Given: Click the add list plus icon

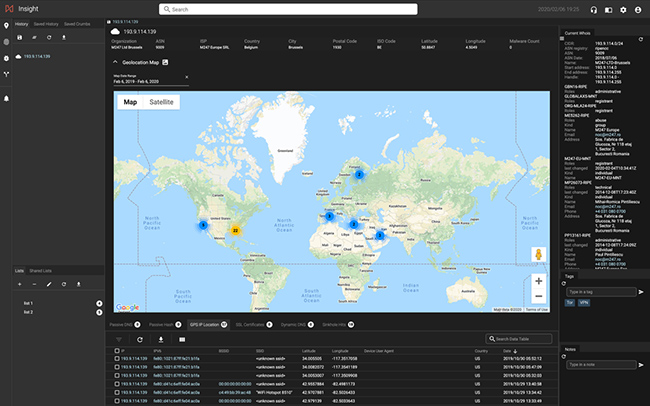Looking at the screenshot, I should [x=20, y=285].
